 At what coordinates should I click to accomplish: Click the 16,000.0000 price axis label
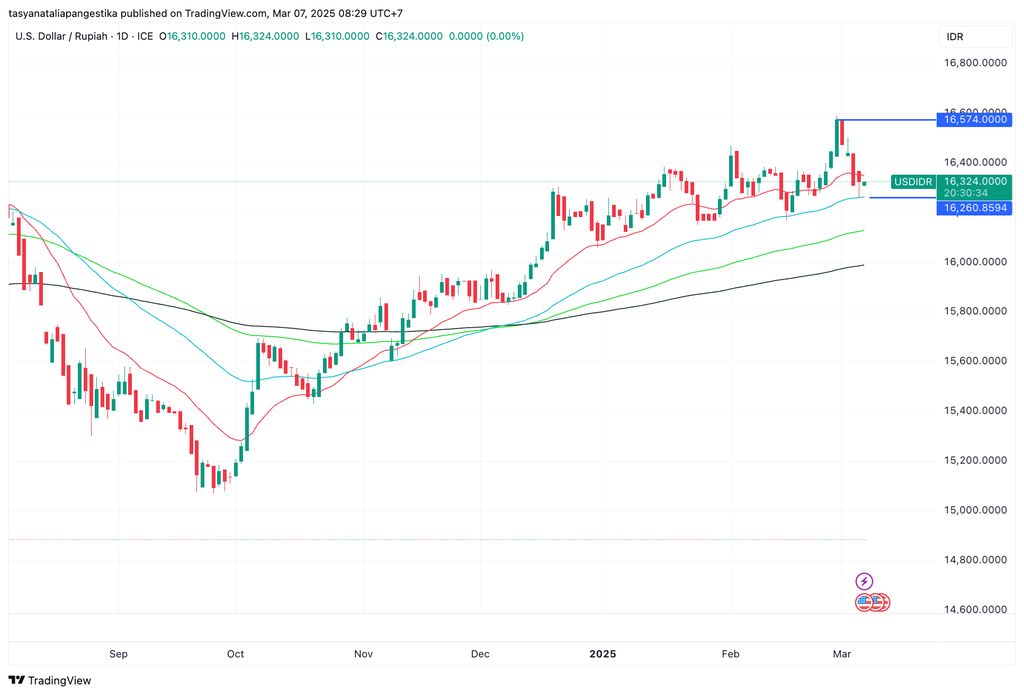click(x=975, y=261)
